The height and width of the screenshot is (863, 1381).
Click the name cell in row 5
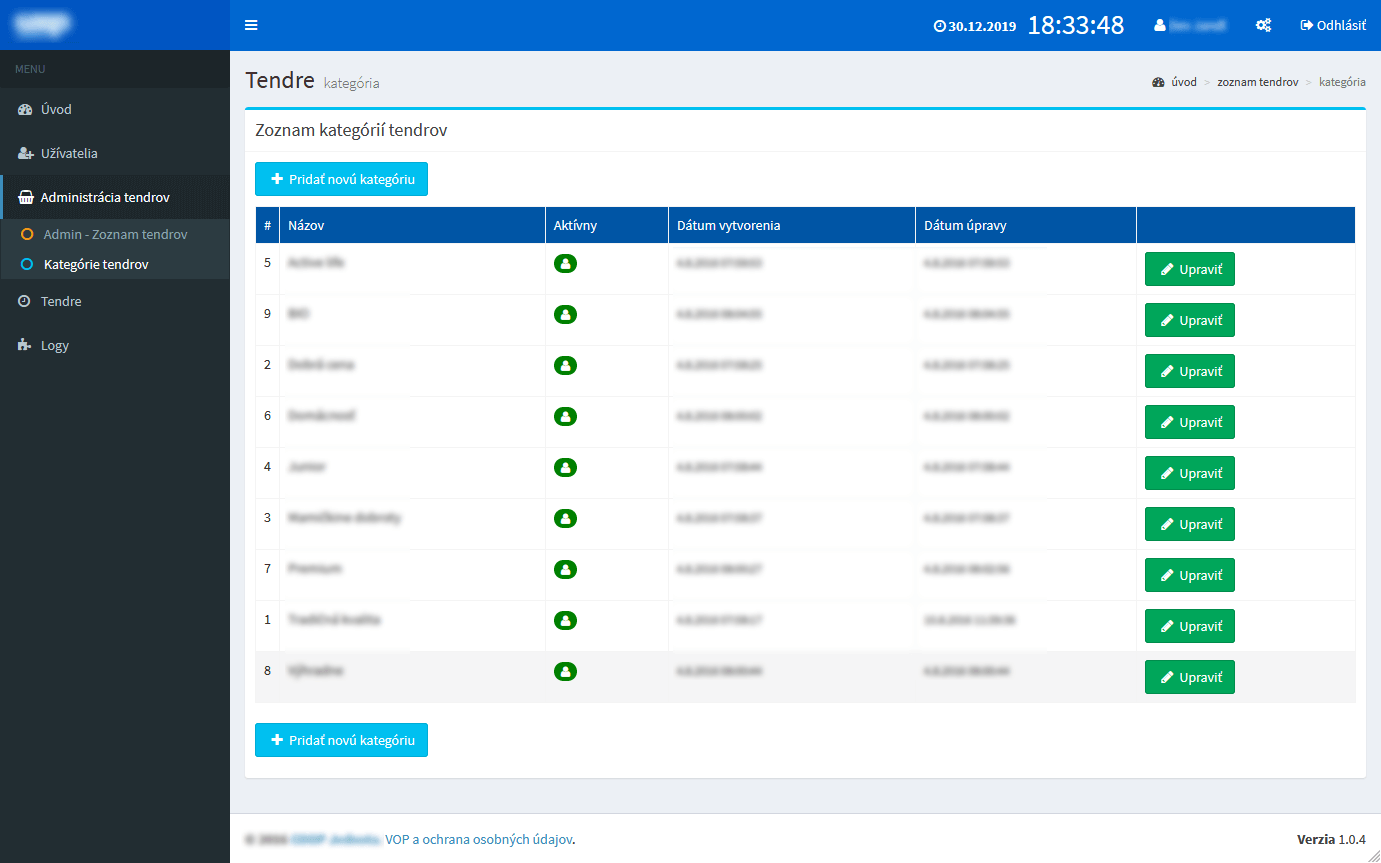pos(412,269)
